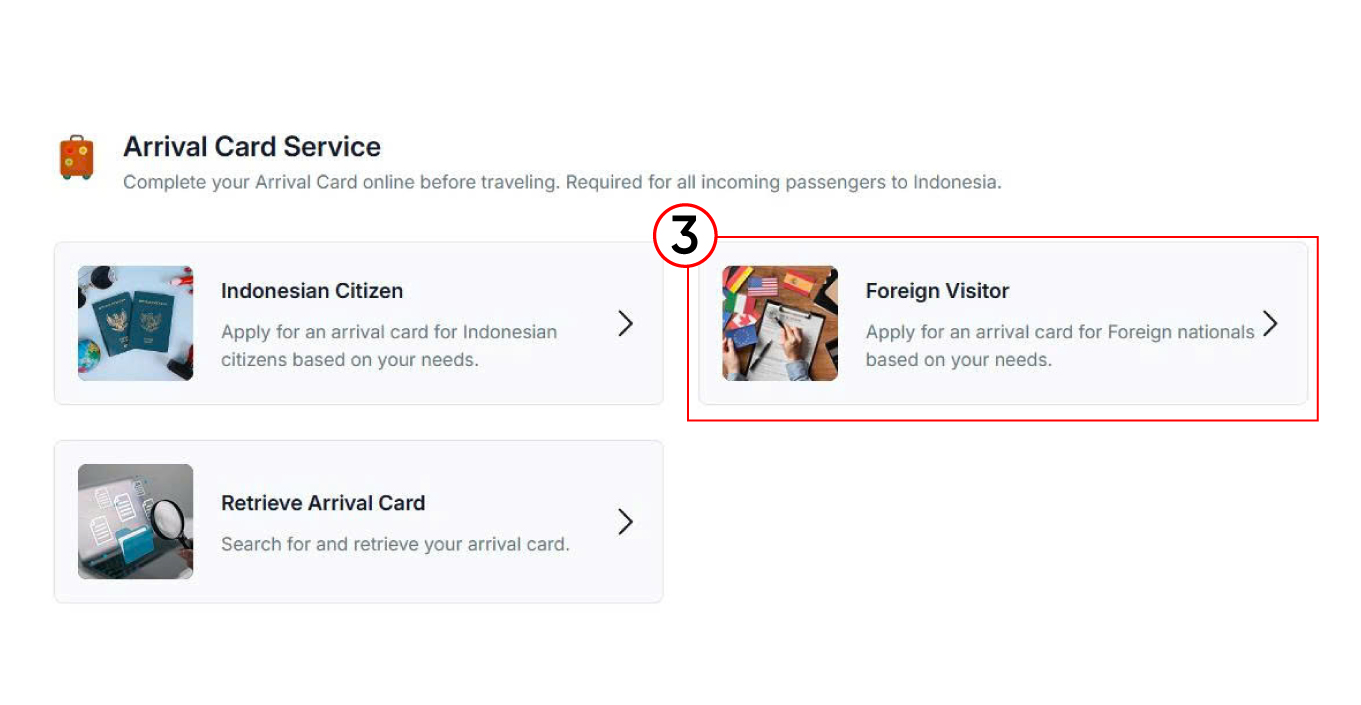
Task: Click the Foreign nationals description text
Action: [1059, 345]
